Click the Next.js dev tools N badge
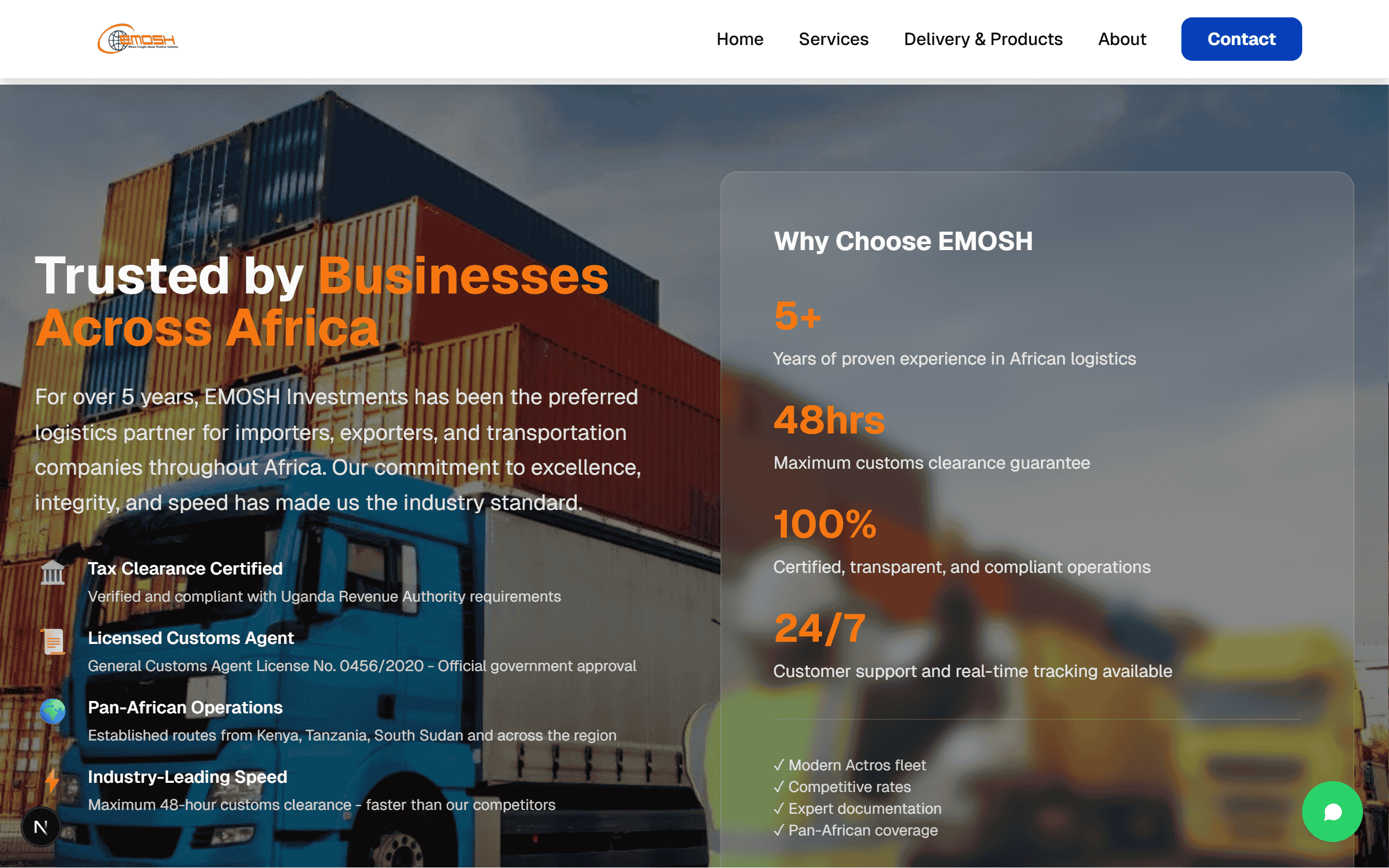This screenshot has width=1389, height=868. (x=41, y=827)
